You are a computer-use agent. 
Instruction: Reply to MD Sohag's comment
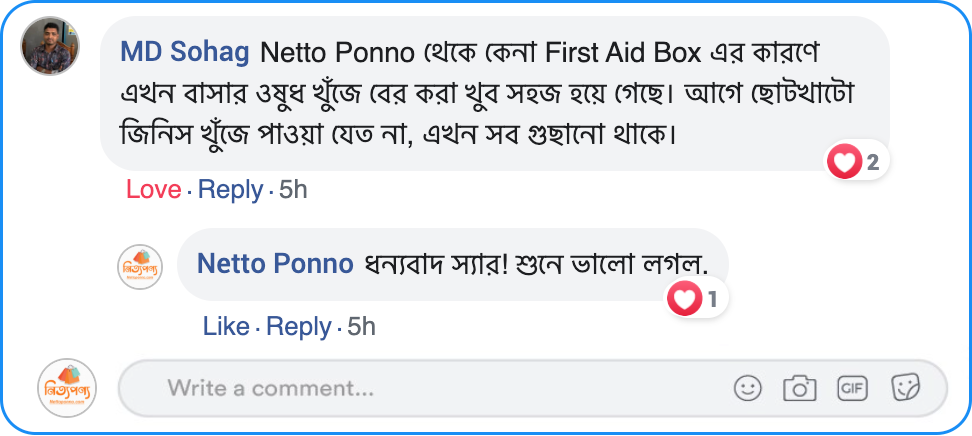(x=230, y=190)
